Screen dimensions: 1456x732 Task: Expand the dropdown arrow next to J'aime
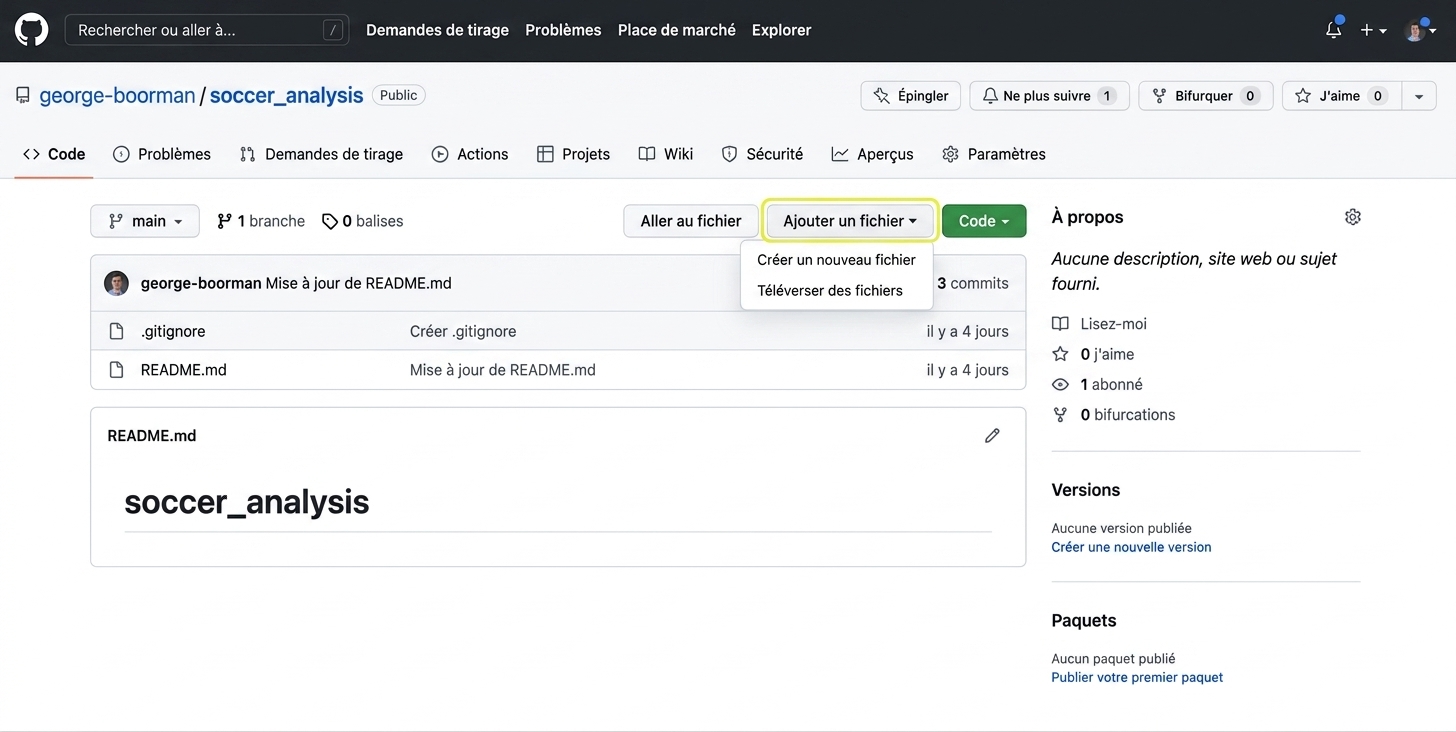click(x=1419, y=96)
